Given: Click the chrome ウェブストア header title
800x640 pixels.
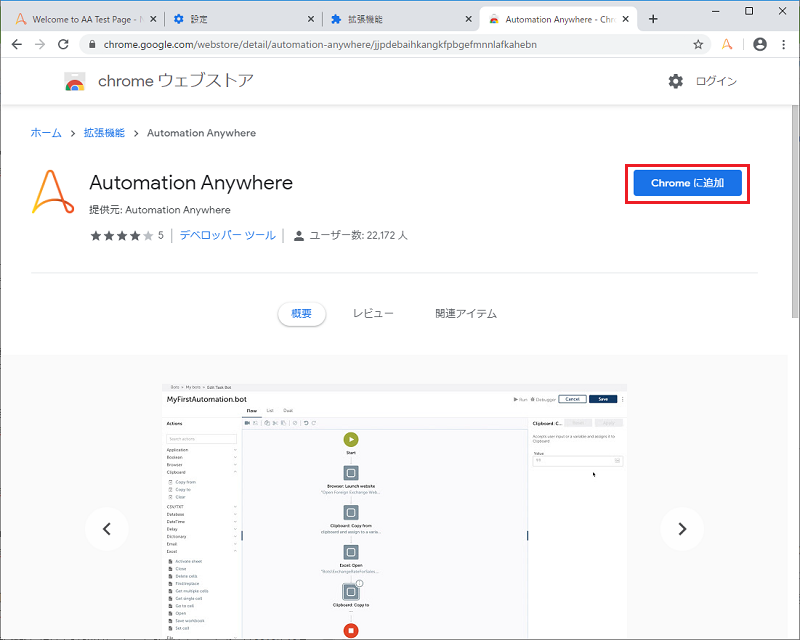Looking at the screenshot, I should (176, 81).
